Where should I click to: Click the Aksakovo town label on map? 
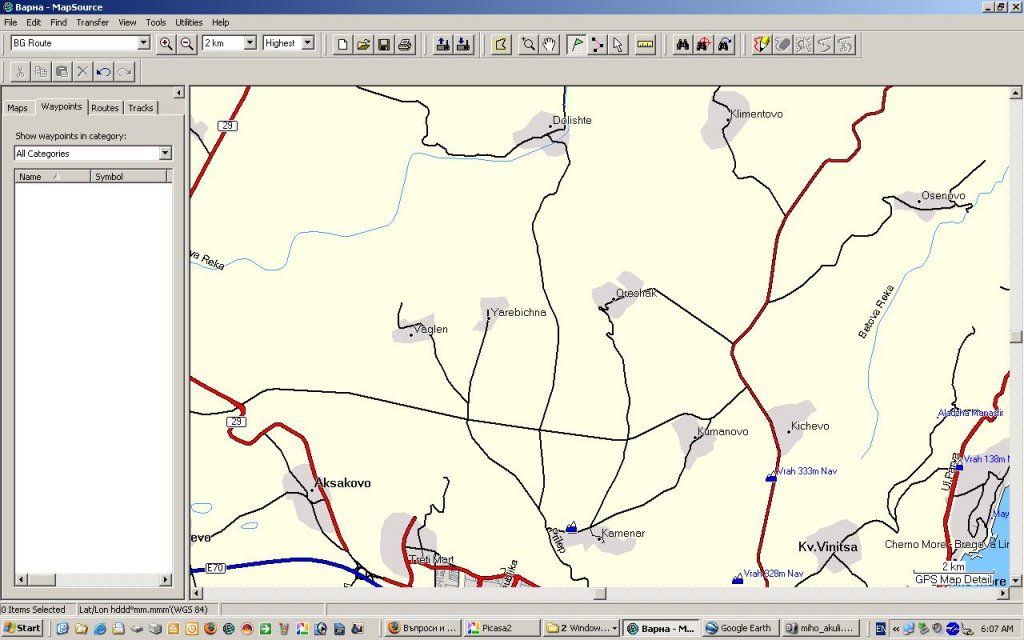[342, 483]
